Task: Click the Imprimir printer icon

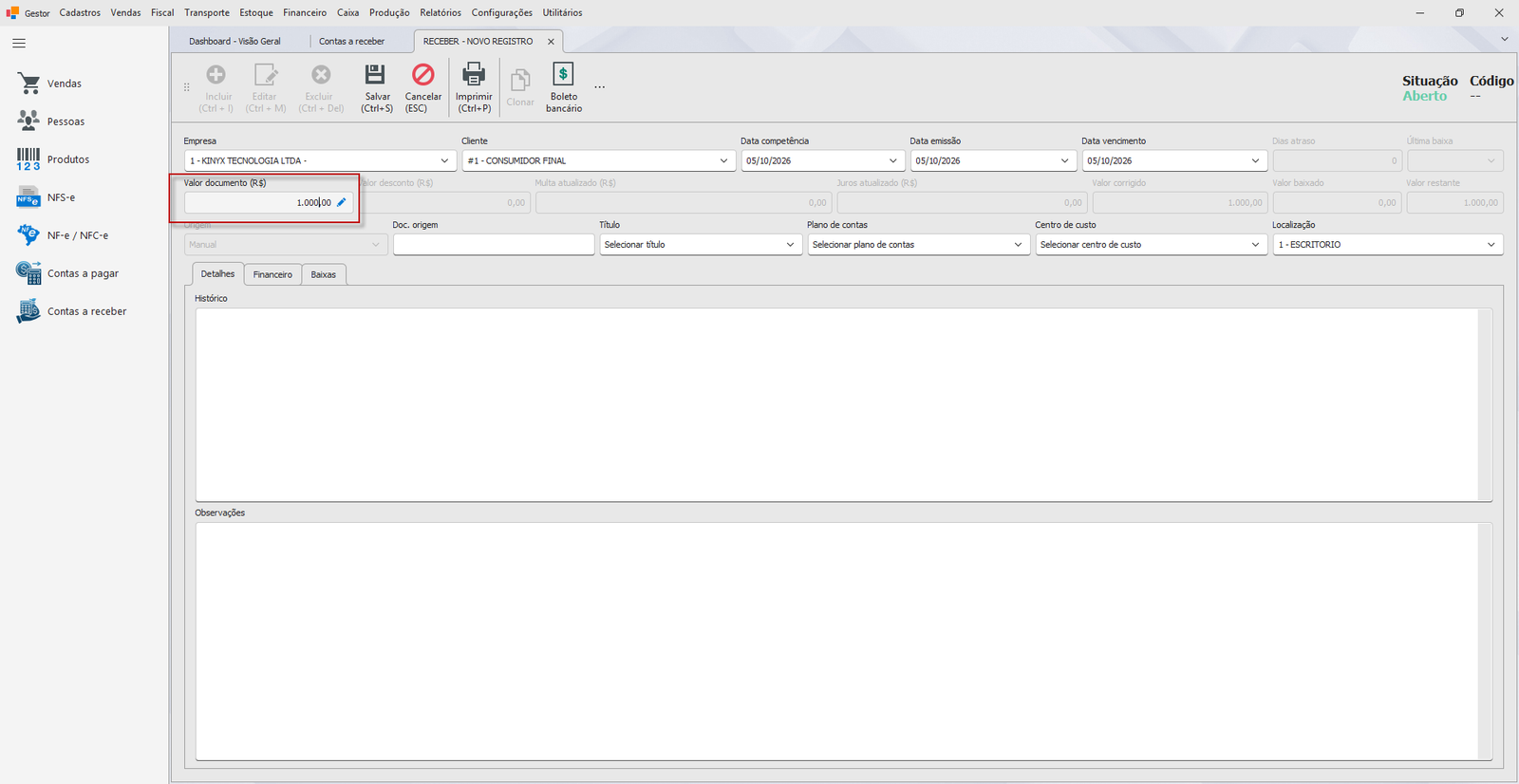Action: 473,75
